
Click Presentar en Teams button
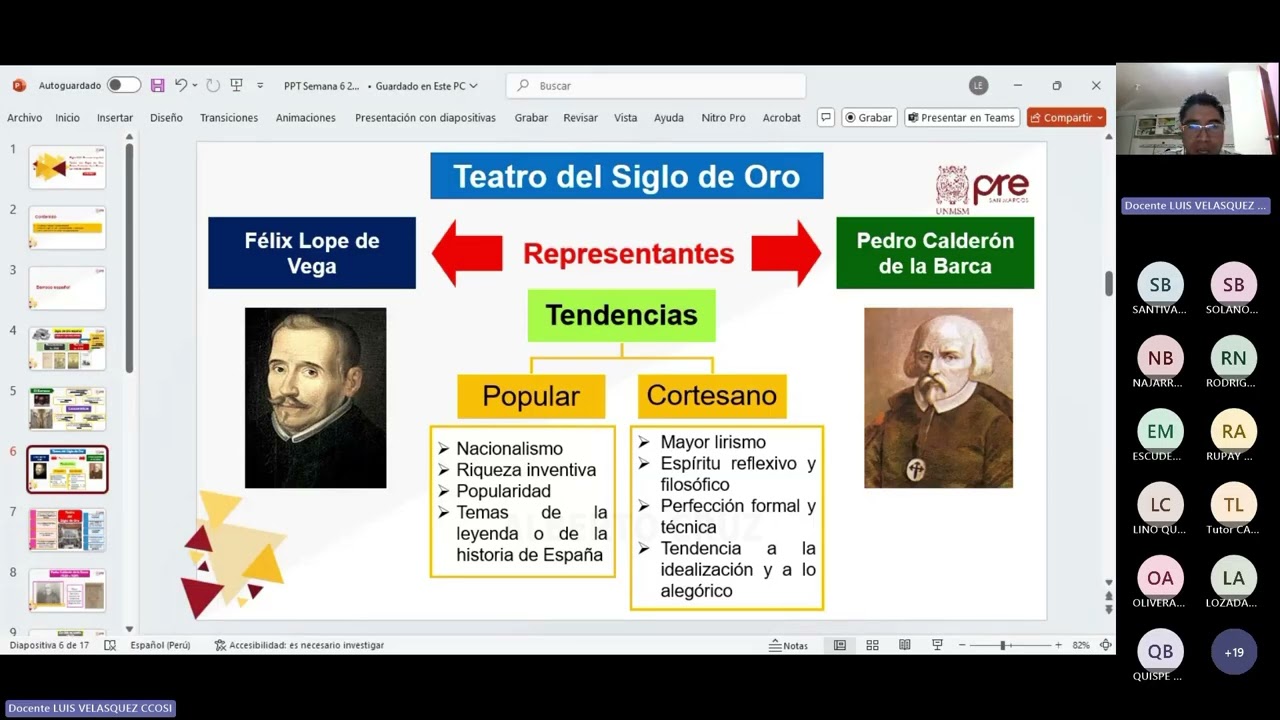(x=961, y=118)
